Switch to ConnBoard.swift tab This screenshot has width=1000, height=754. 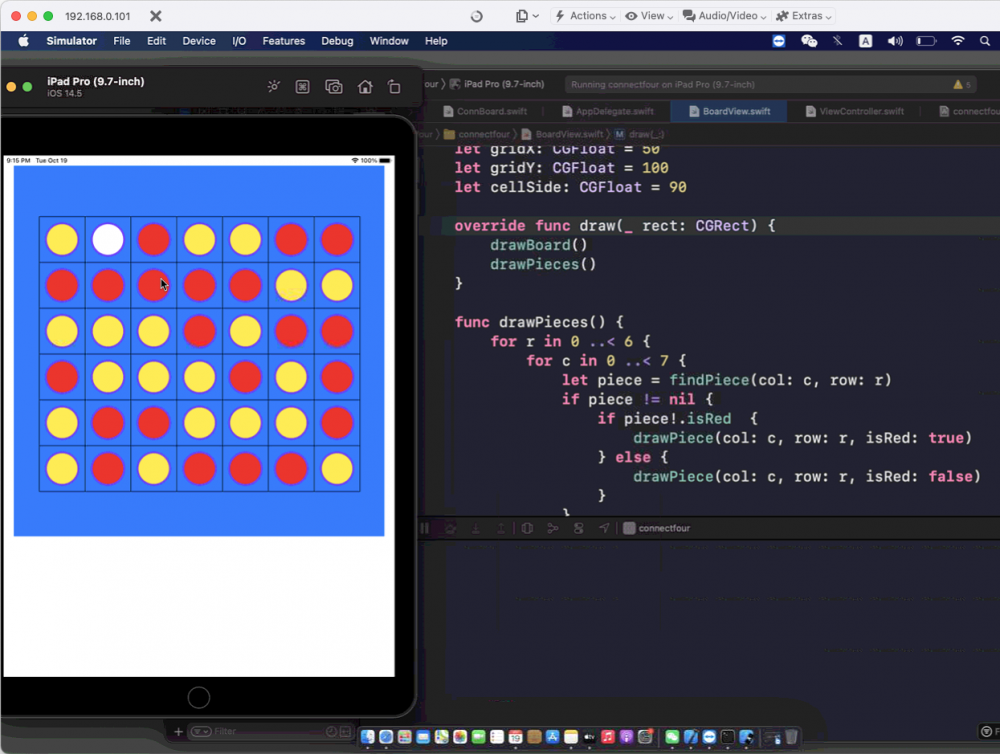(485, 111)
